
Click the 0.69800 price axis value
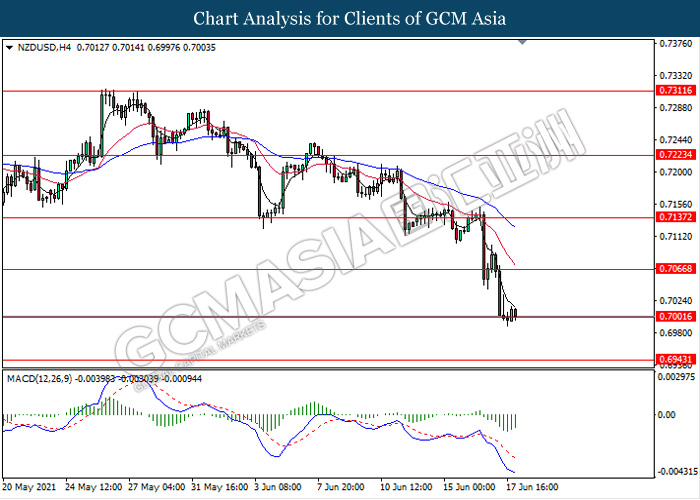[676, 333]
